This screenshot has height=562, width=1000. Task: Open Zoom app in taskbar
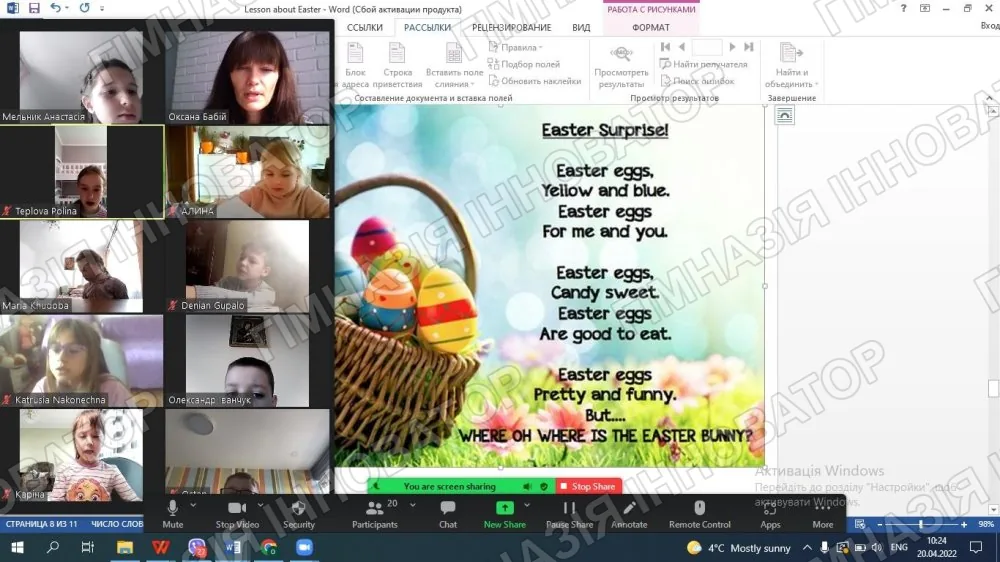304,547
